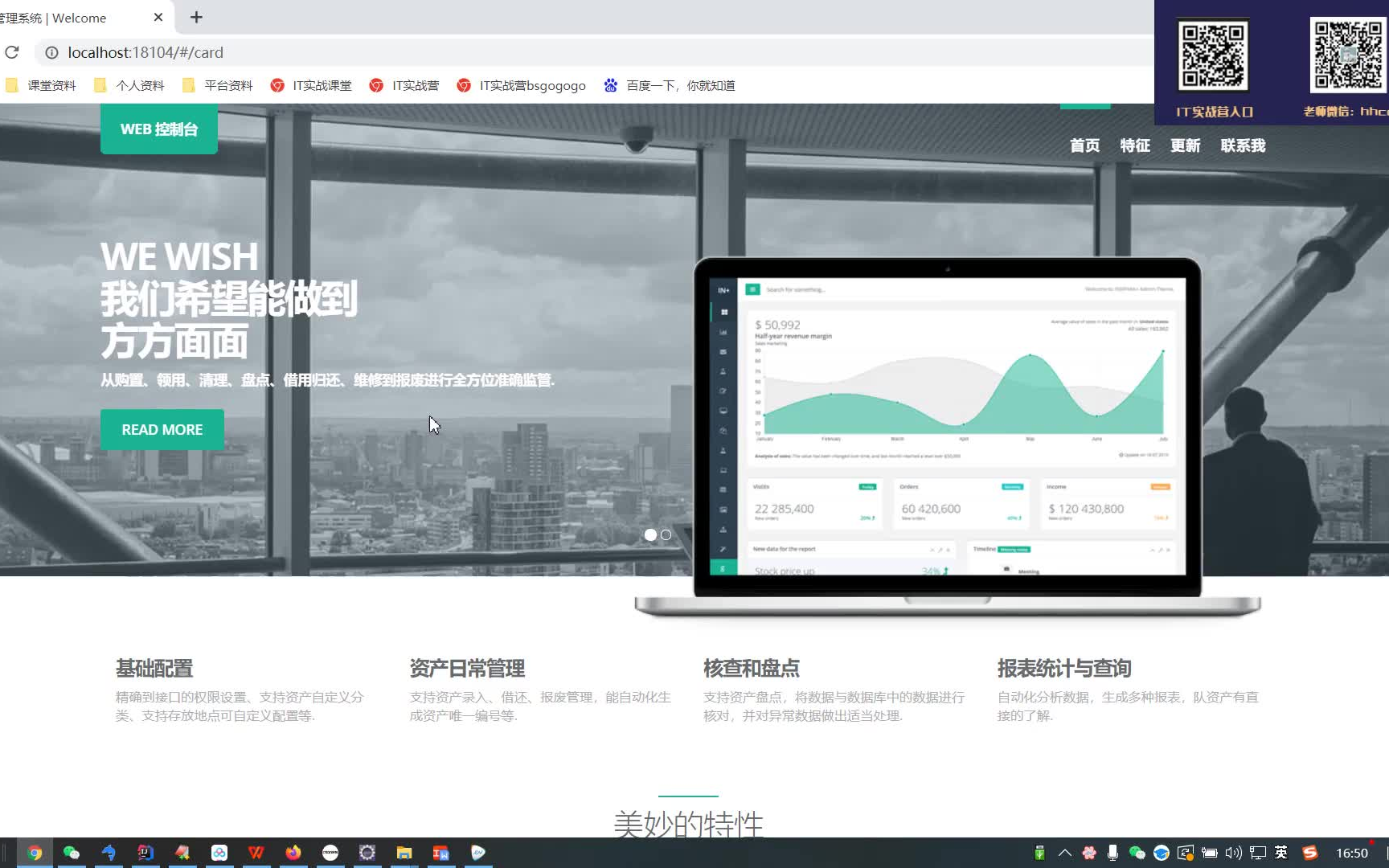Image resolution: width=1389 pixels, height=868 pixels.
Task: Open the 百度一下，你就知道 bookmark
Action: coord(670,85)
